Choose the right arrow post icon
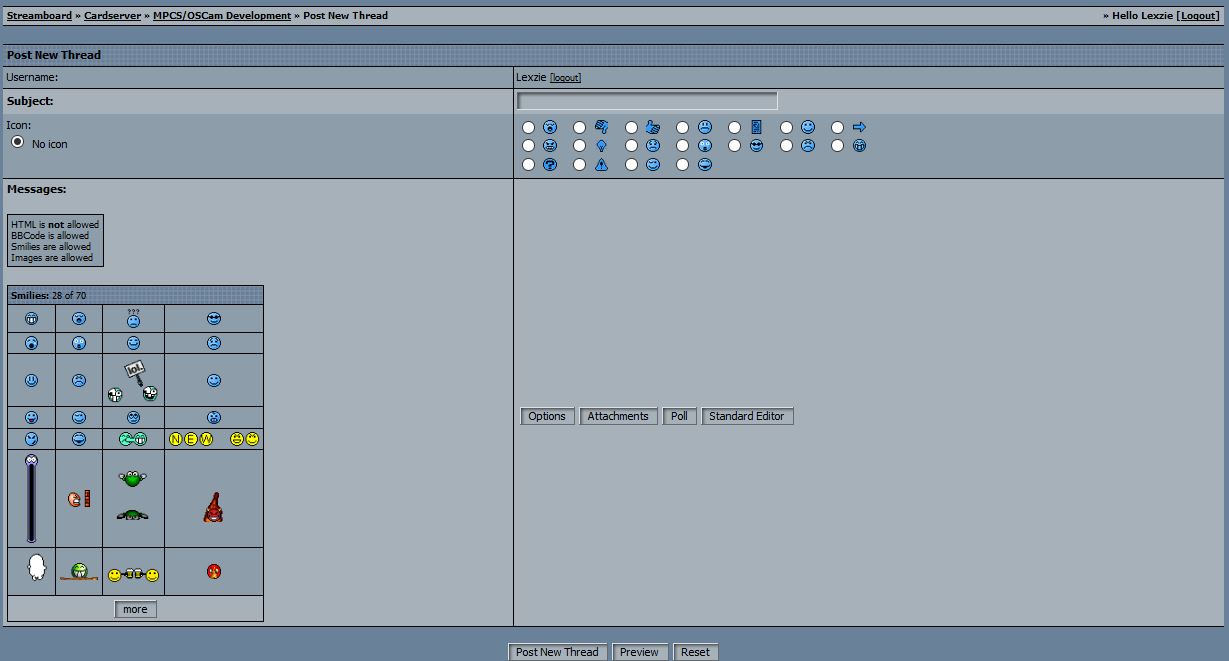 tap(838, 127)
